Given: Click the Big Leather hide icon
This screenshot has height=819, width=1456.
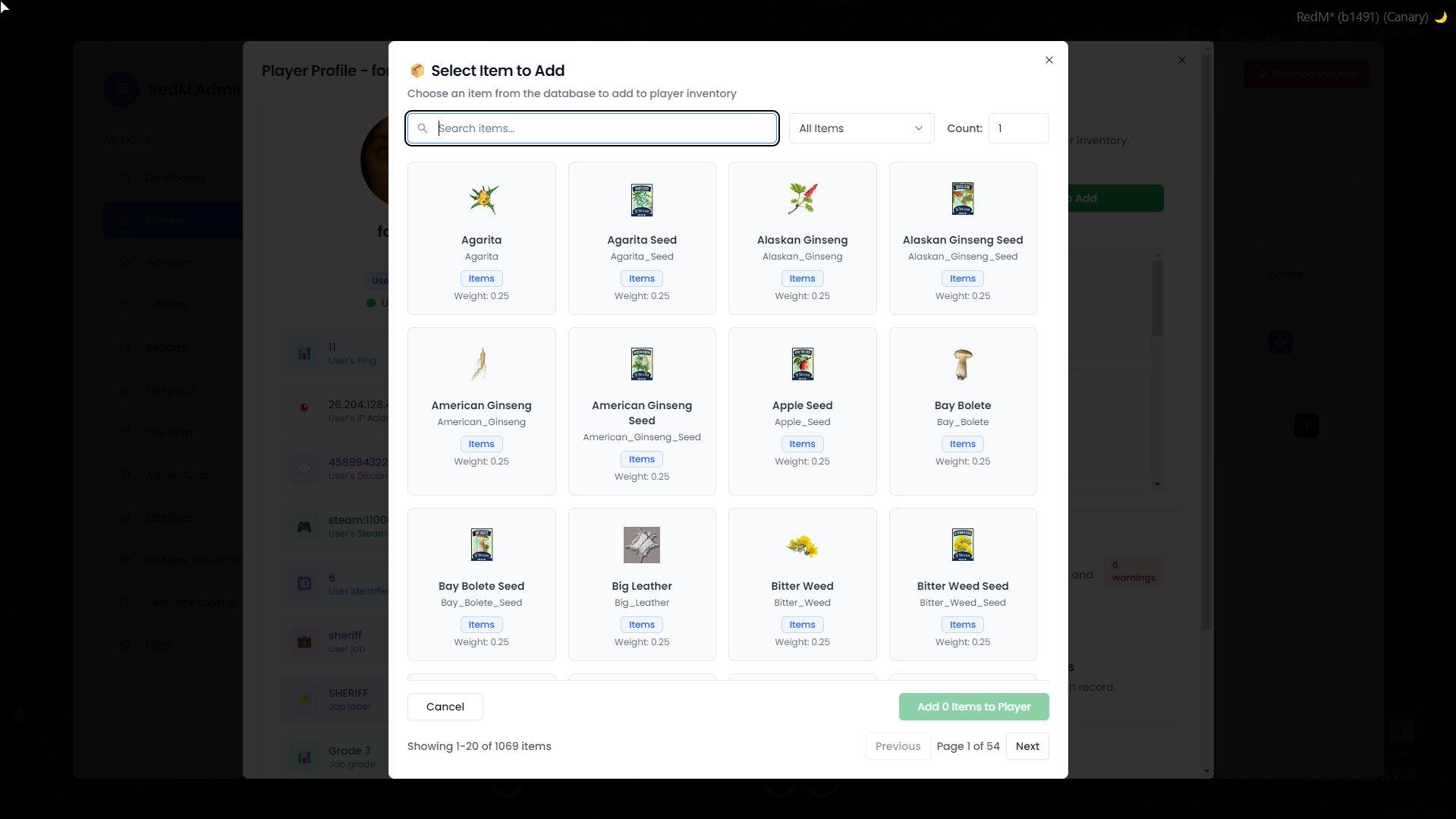Looking at the screenshot, I should click(x=641, y=545).
